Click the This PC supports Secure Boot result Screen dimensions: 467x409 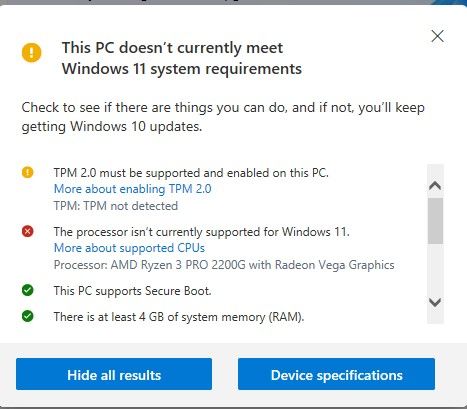point(133,291)
